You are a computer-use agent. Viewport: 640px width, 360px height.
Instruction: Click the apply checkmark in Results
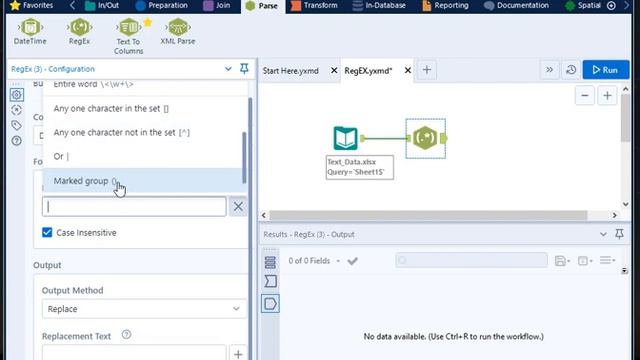tap(352, 261)
